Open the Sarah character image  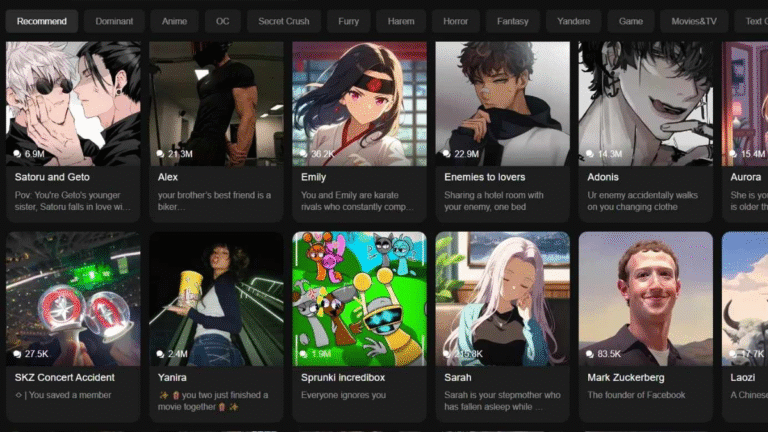pos(503,299)
